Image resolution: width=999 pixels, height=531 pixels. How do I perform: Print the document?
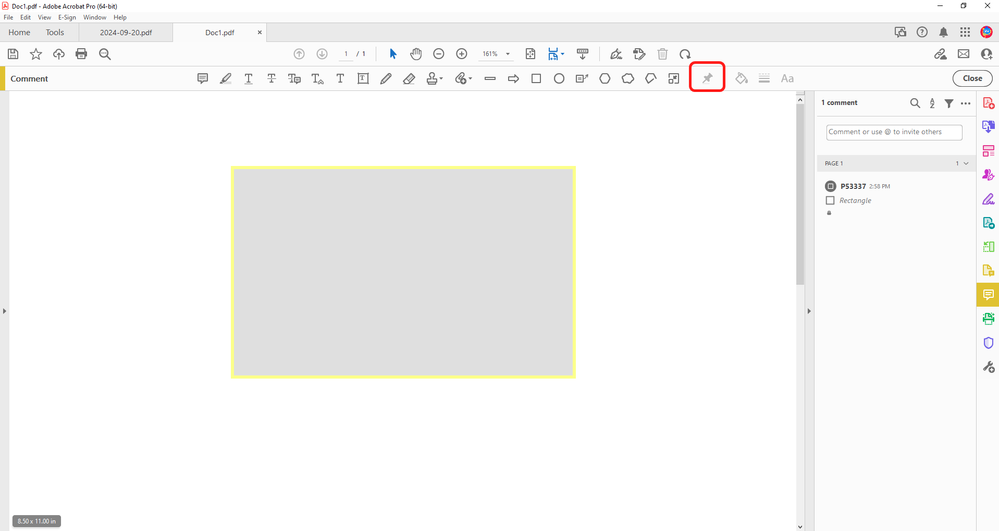[x=81, y=54]
